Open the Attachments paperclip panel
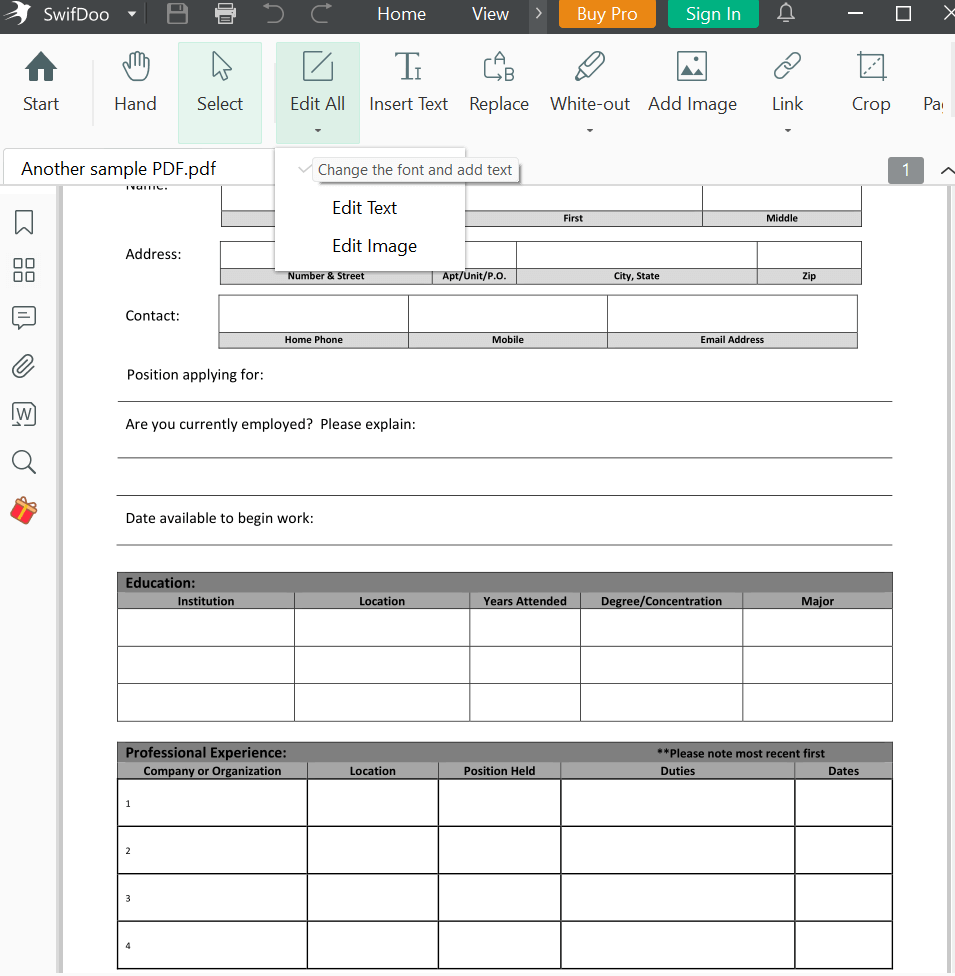Image resolution: width=955 pixels, height=976 pixels. pos(24,366)
